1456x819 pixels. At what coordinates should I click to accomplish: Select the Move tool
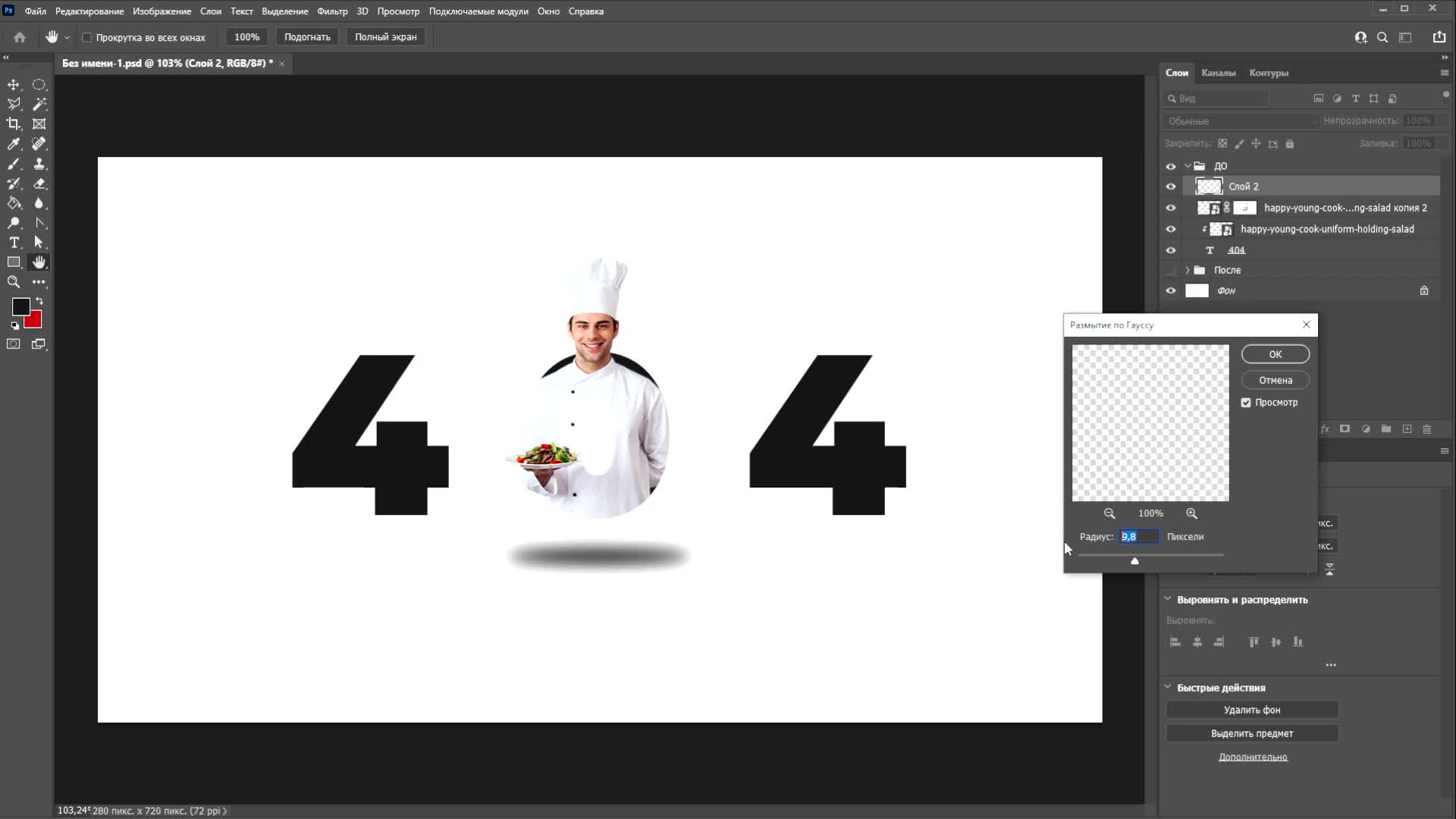pyautogui.click(x=14, y=85)
